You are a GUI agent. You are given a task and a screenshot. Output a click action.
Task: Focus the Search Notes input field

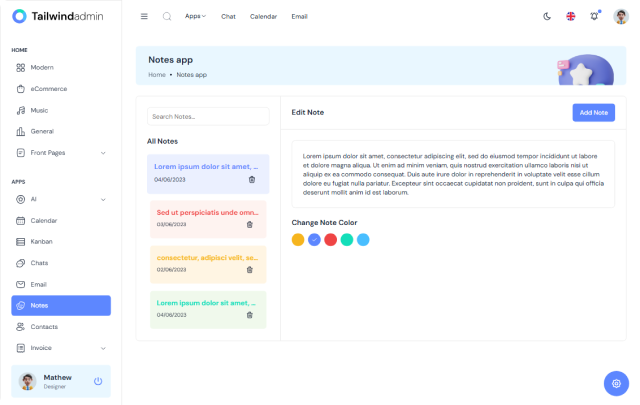click(x=208, y=116)
